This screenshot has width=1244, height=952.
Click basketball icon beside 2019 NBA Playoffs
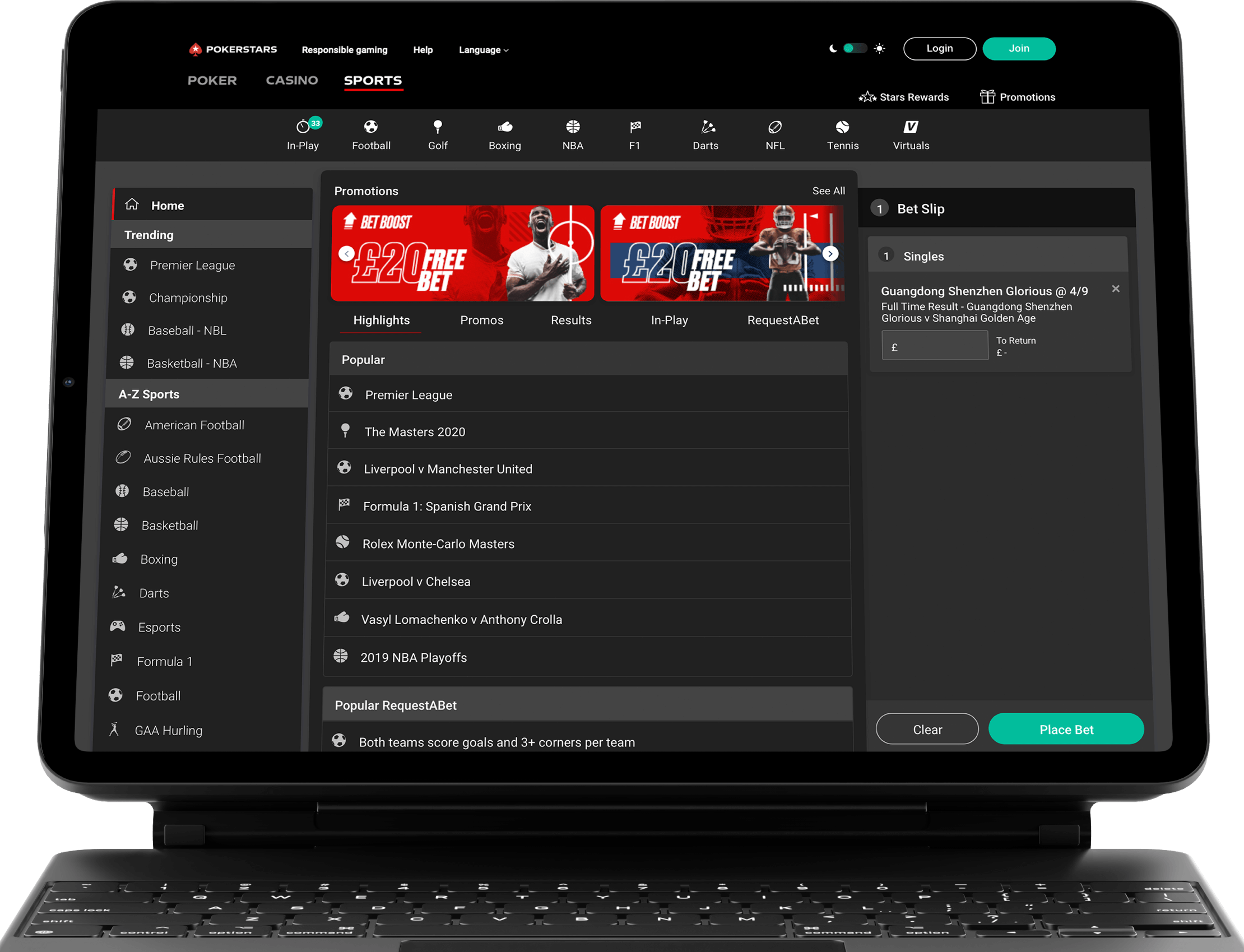pyautogui.click(x=341, y=656)
